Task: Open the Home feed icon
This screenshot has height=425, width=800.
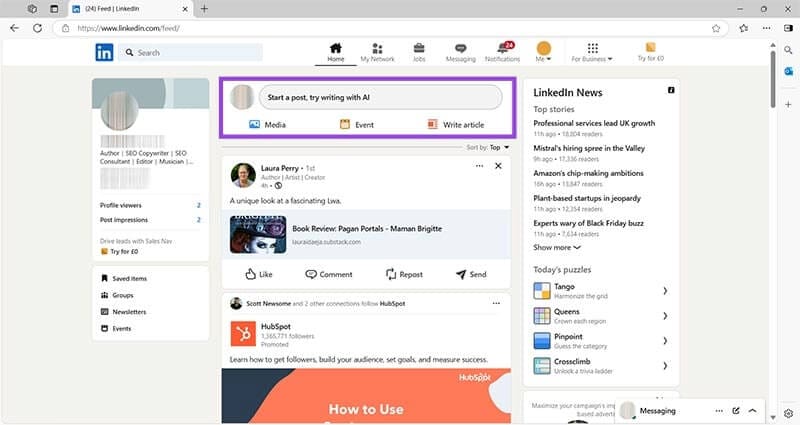Action: [x=336, y=48]
